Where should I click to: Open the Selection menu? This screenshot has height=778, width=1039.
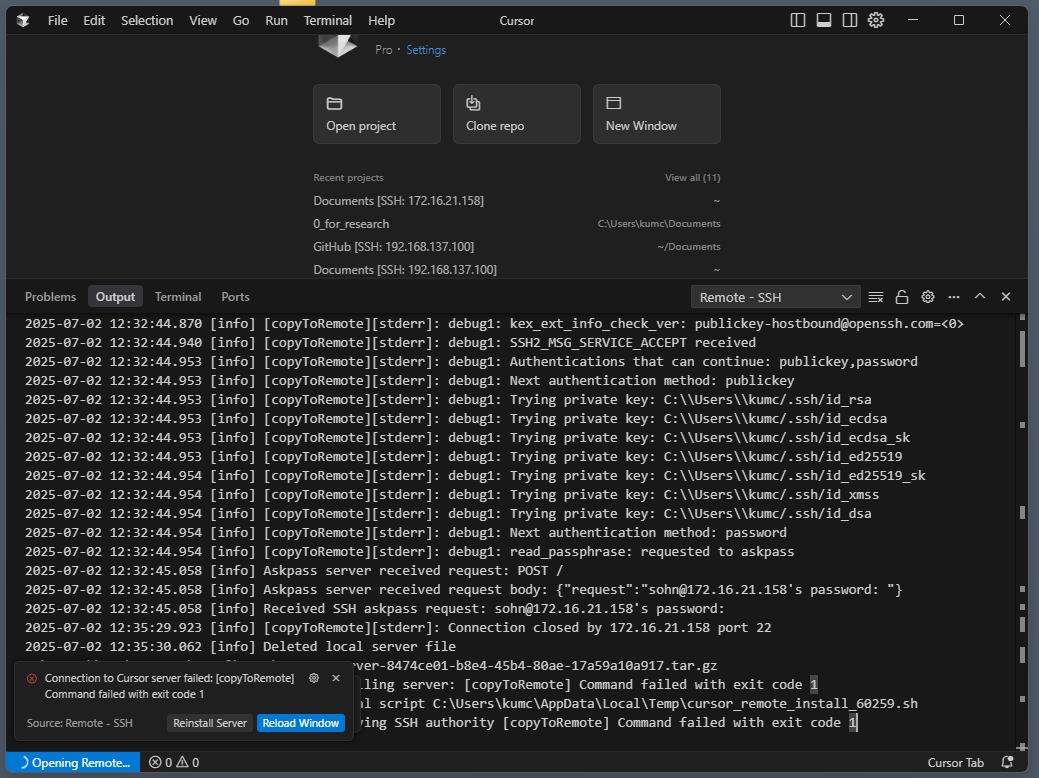(x=147, y=21)
